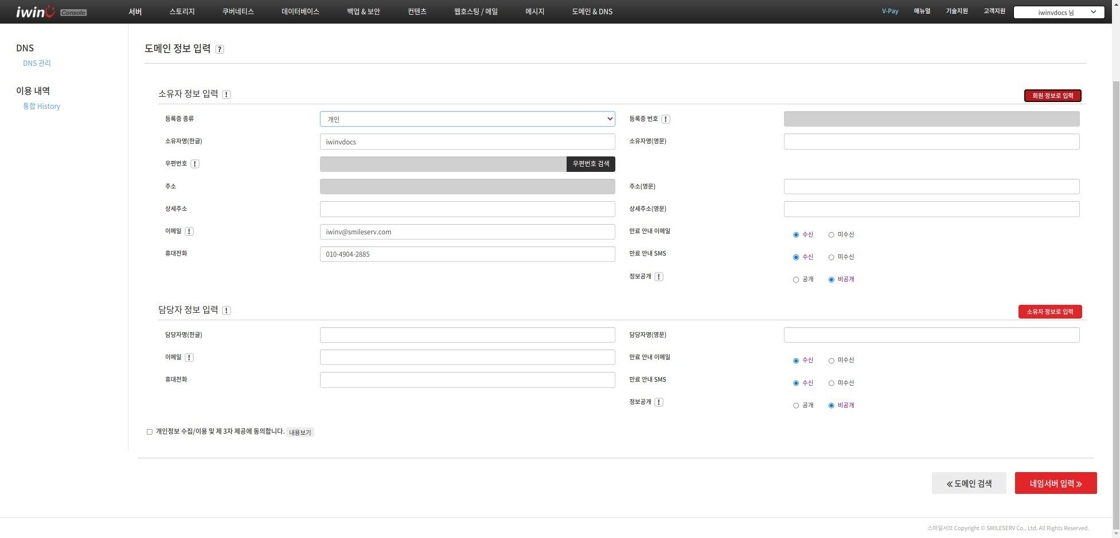The image size is (1120, 538).
Task: Open the 도메인 & DNS menu
Action: click(x=592, y=11)
